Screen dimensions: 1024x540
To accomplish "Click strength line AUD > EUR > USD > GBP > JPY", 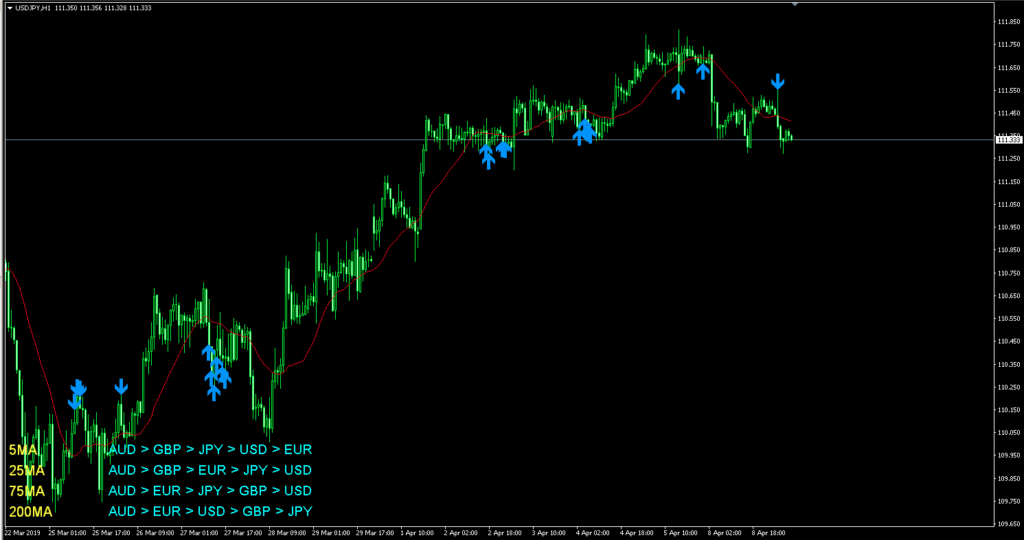I will tap(210, 511).
